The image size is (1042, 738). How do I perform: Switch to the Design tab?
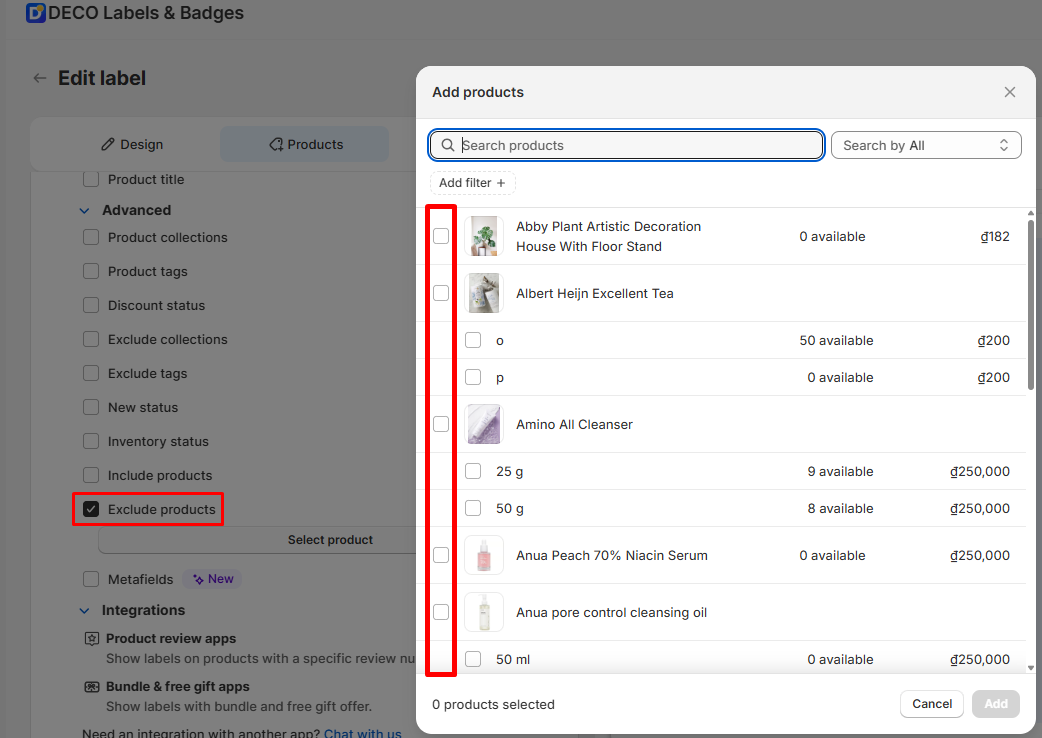[x=132, y=145]
